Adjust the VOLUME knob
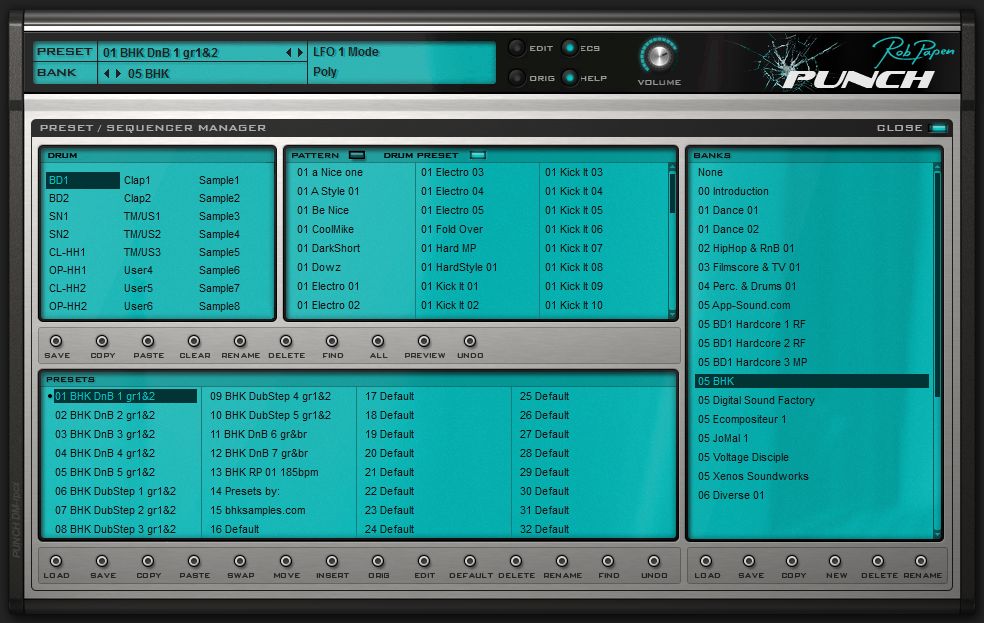 tap(658, 56)
